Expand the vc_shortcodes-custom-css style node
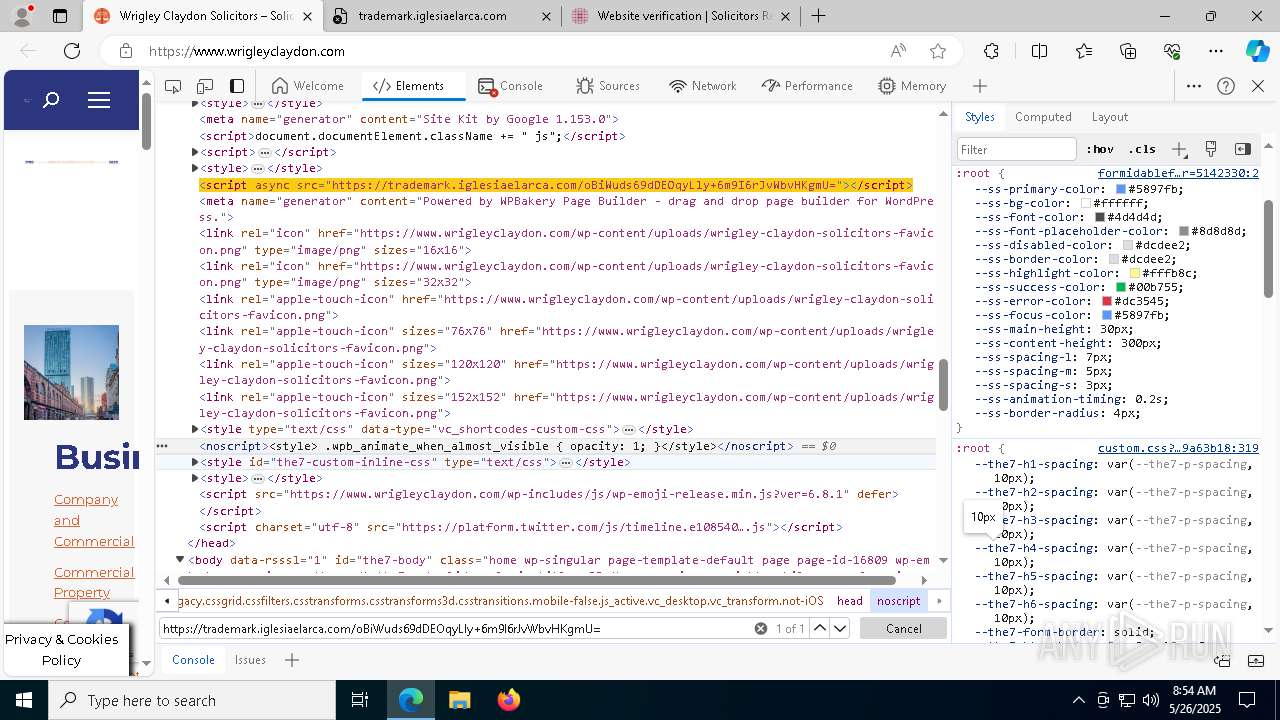 [195, 430]
